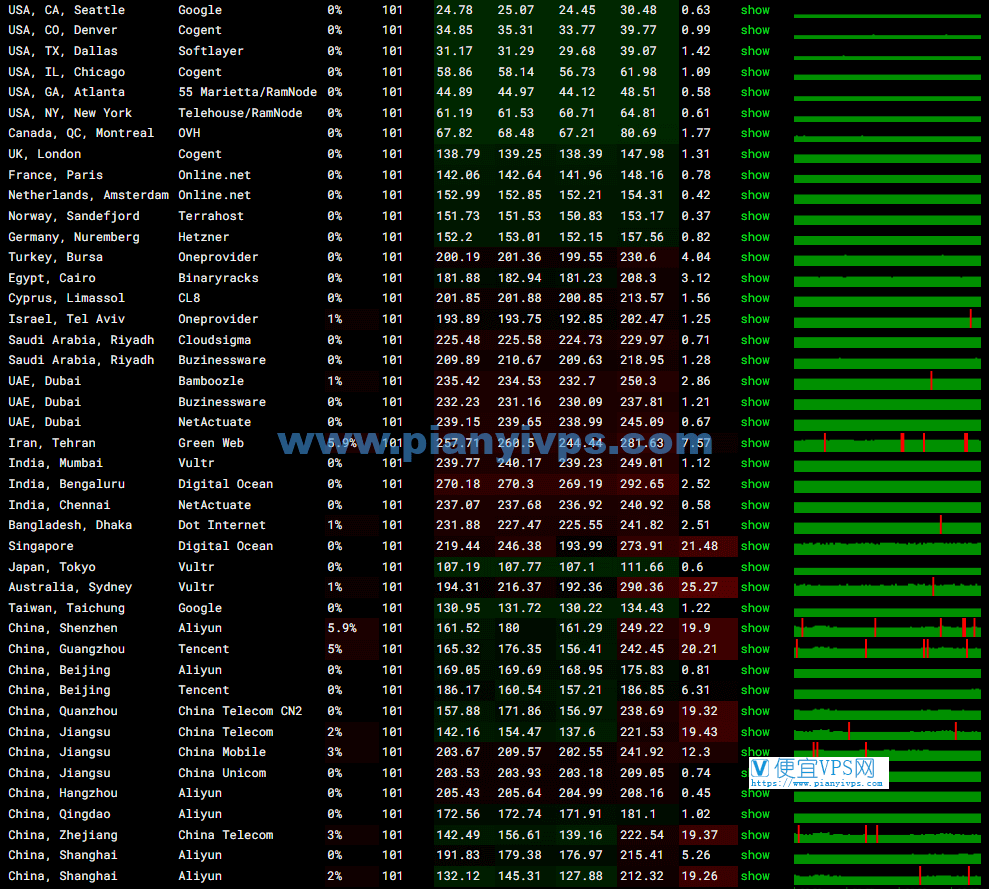989x889 pixels.
Task: Open 'show' for Australia, Sydney Vultr
Action: click(x=755, y=586)
